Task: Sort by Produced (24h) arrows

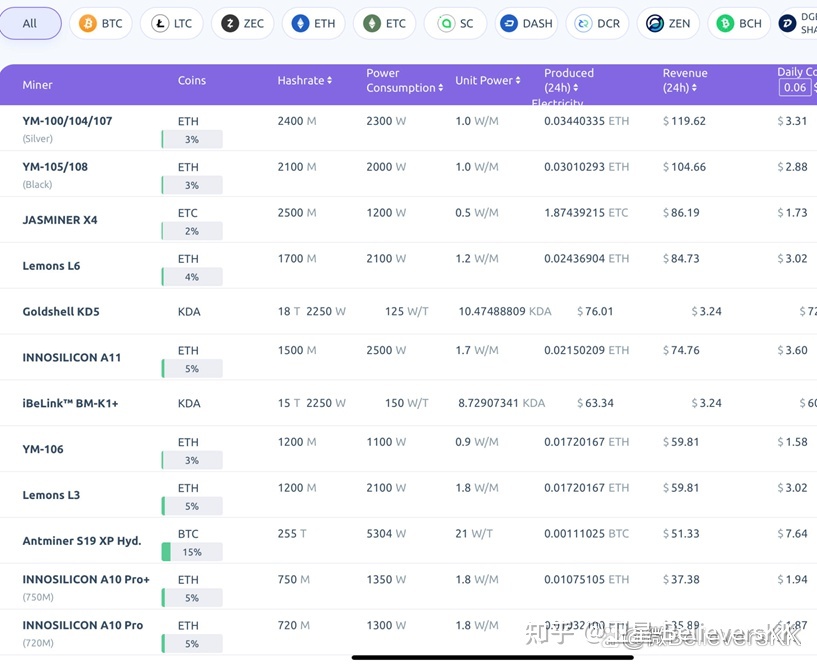Action: (576, 88)
